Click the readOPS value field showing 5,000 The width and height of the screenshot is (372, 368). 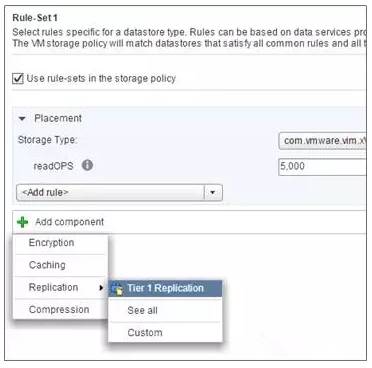pyautogui.click(x=322, y=166)
